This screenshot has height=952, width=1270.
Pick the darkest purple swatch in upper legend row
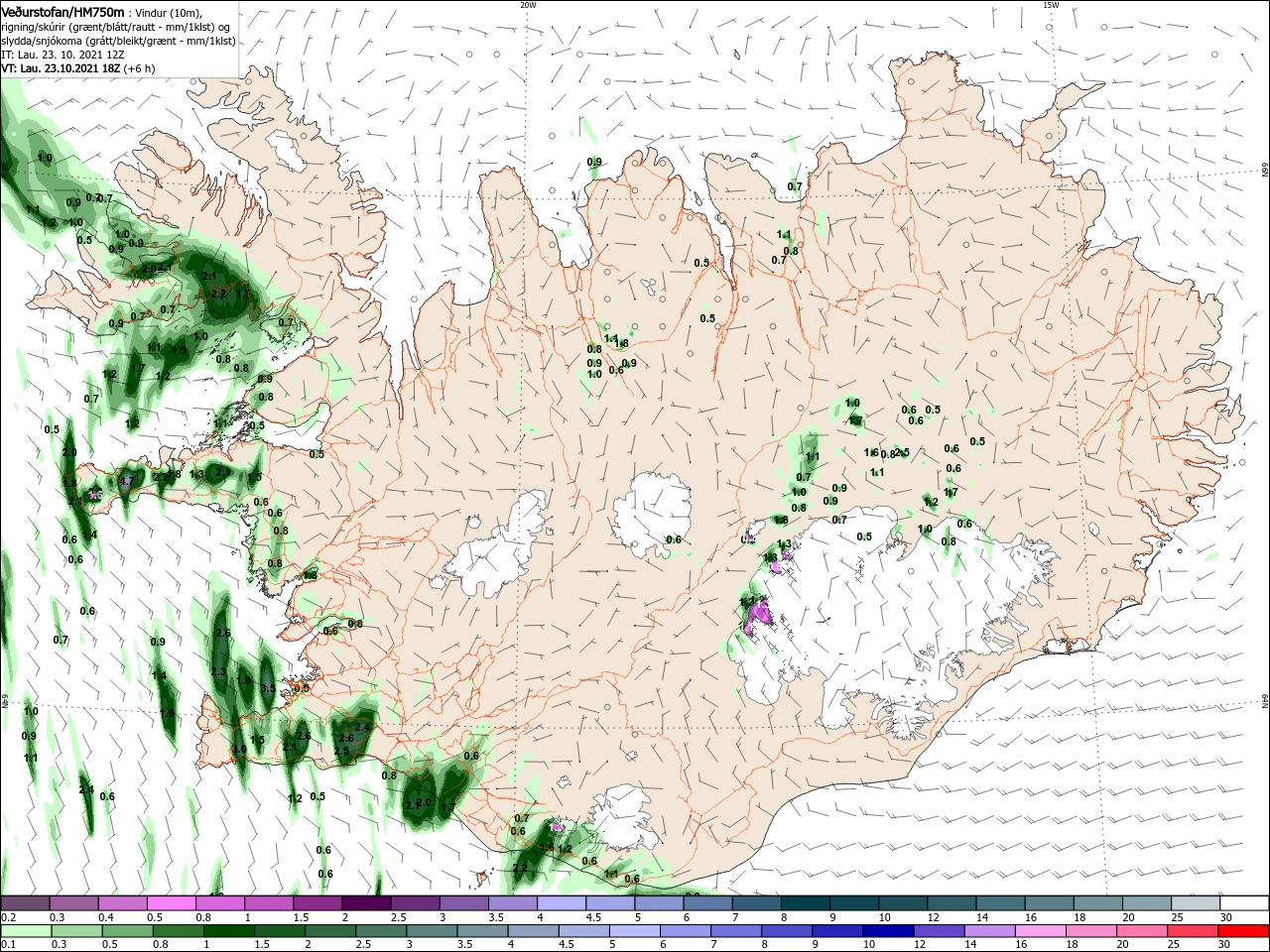tap(366, 903)
